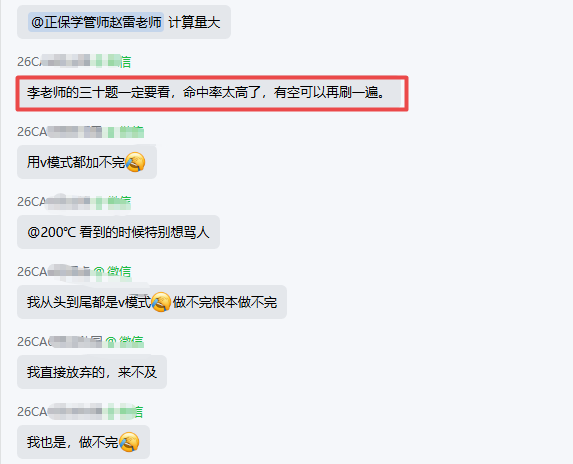Click the @200℃ mention in message
This screenshot has height=464, width=573.
(51, 232)
